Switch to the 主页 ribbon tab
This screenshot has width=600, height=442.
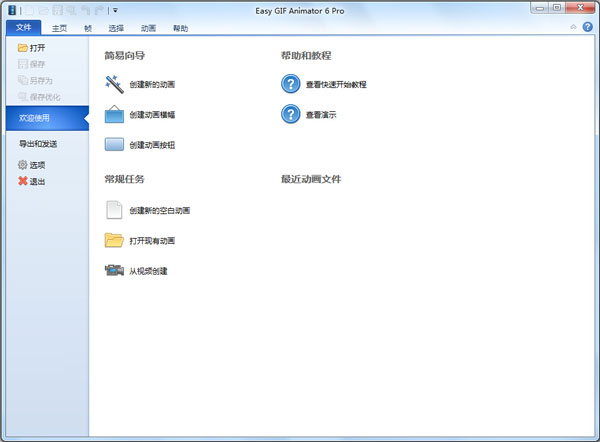point(59,28)
